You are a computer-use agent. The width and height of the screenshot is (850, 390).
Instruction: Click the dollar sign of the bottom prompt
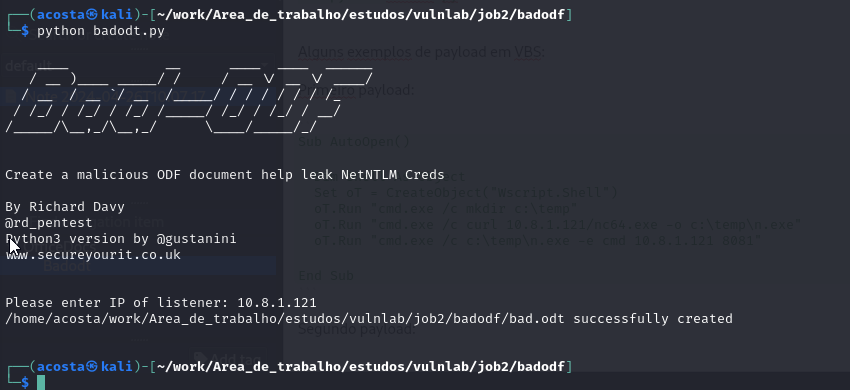(x=25, y=382)
